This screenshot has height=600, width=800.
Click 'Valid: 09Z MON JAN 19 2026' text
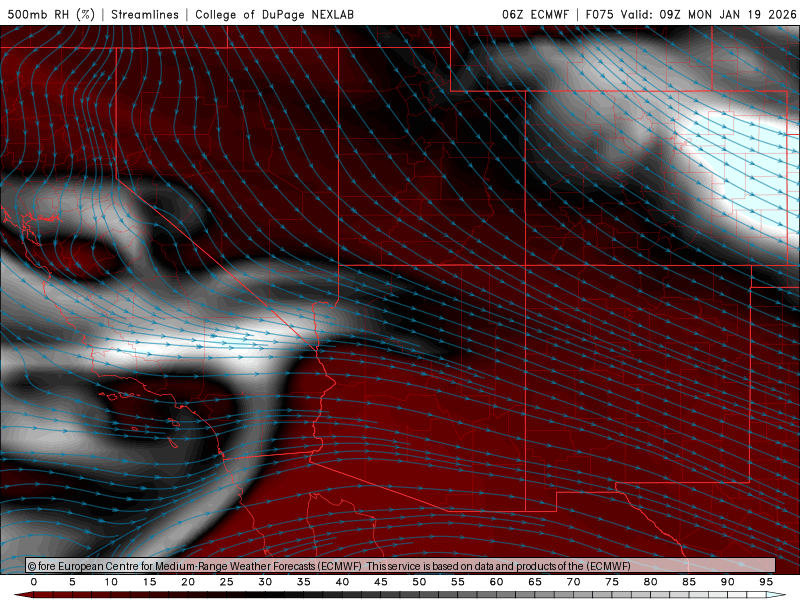click(709, 14)
